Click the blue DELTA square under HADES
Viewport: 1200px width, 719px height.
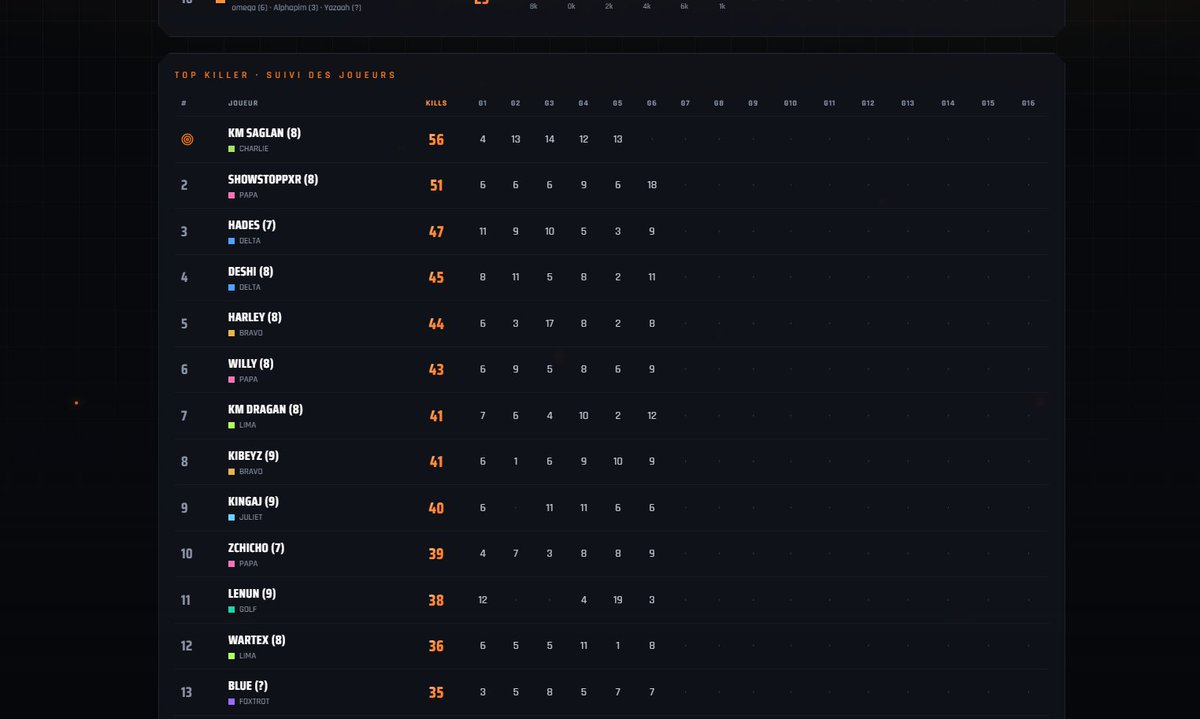(x=231, y=241)
